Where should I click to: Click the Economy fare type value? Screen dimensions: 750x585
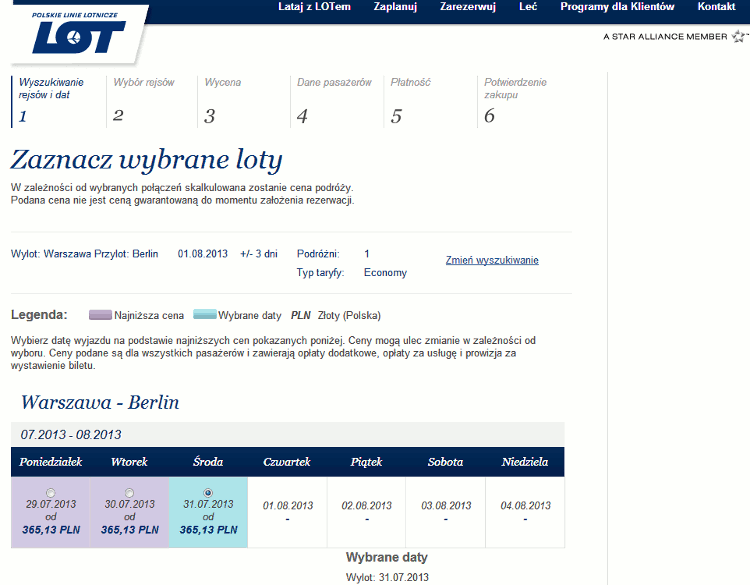385,273
